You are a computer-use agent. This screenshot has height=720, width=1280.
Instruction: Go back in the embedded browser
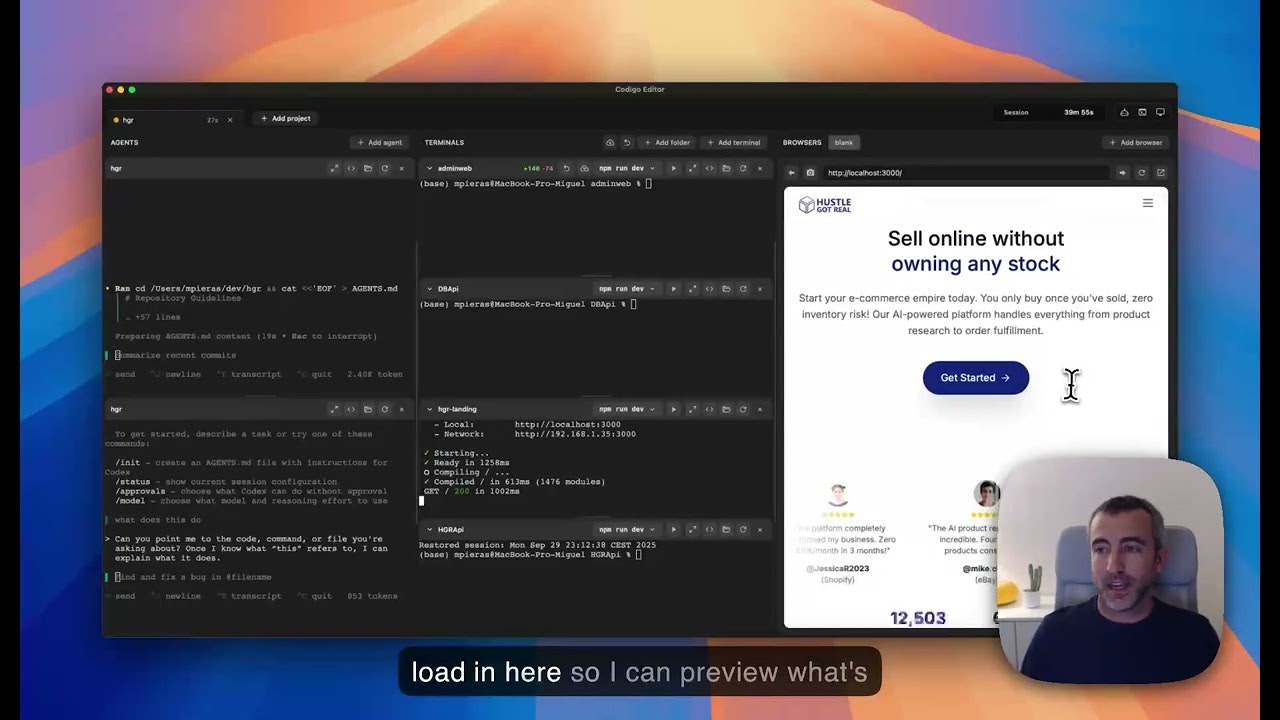click(791, 173)
